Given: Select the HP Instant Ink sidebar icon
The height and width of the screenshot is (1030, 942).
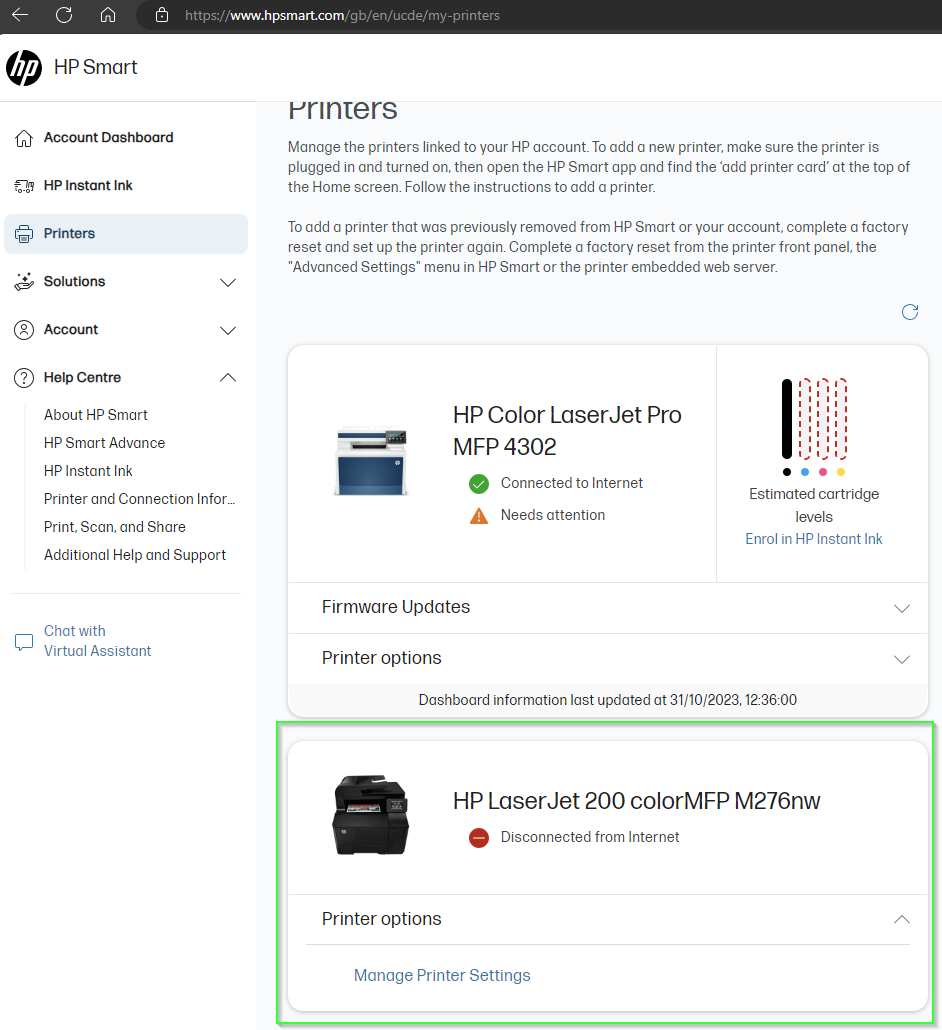Looking at the screenshot, I should (23, 185).
